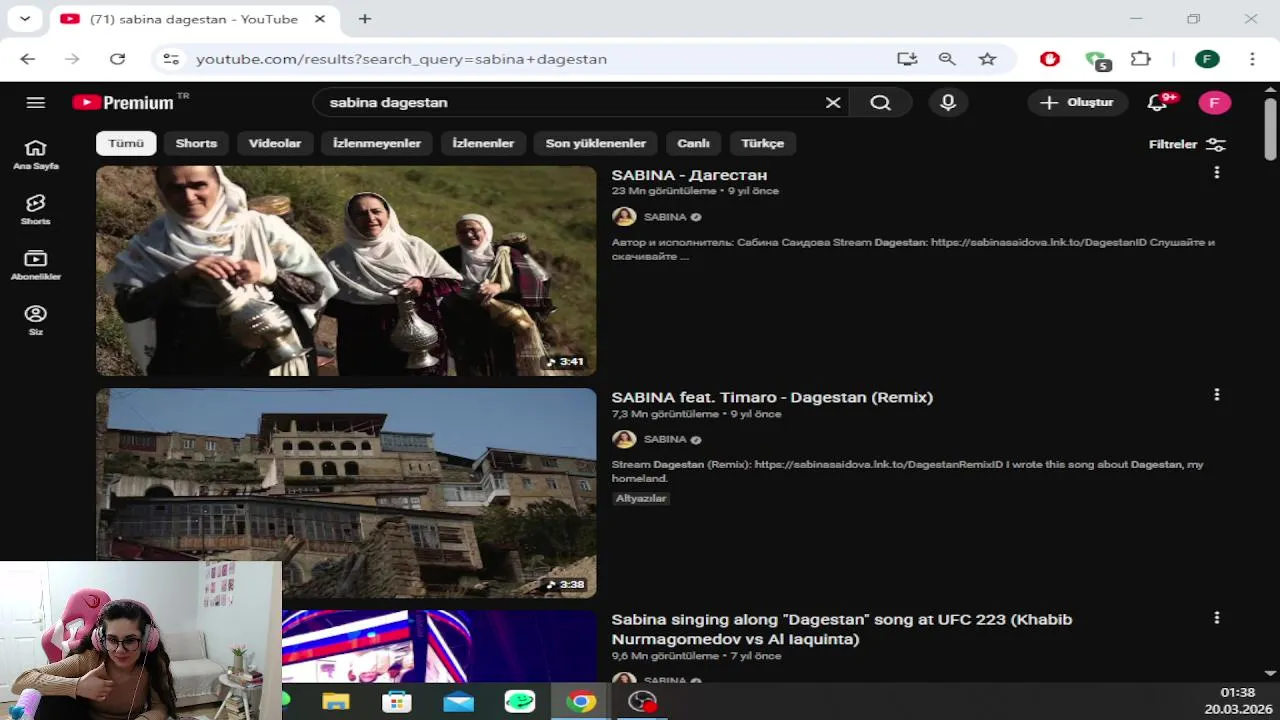Select the Son yüklenenler filter chip
1280x720 pixels.
(x=596, y=143)
